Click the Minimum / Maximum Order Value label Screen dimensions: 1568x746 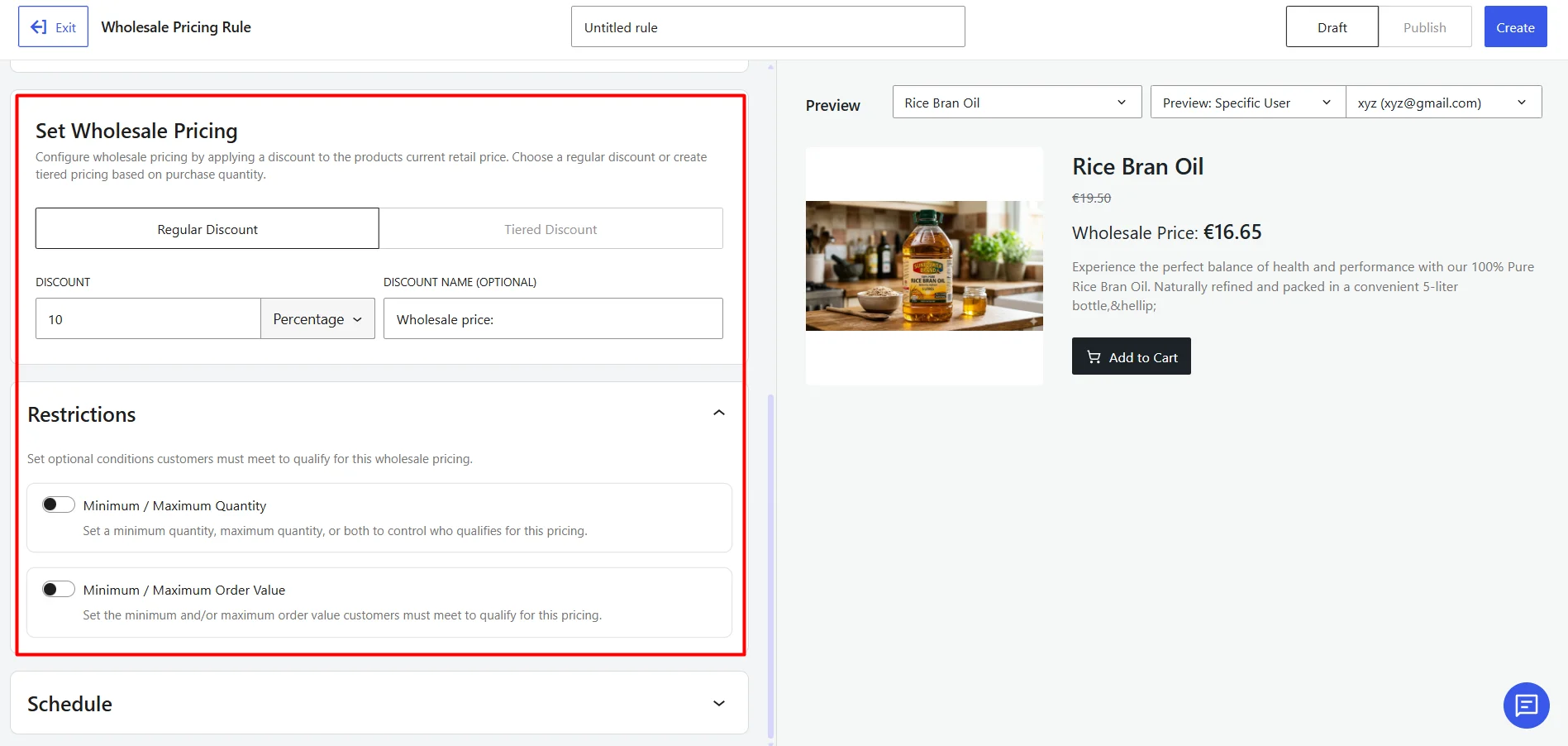tap(183, 590)
